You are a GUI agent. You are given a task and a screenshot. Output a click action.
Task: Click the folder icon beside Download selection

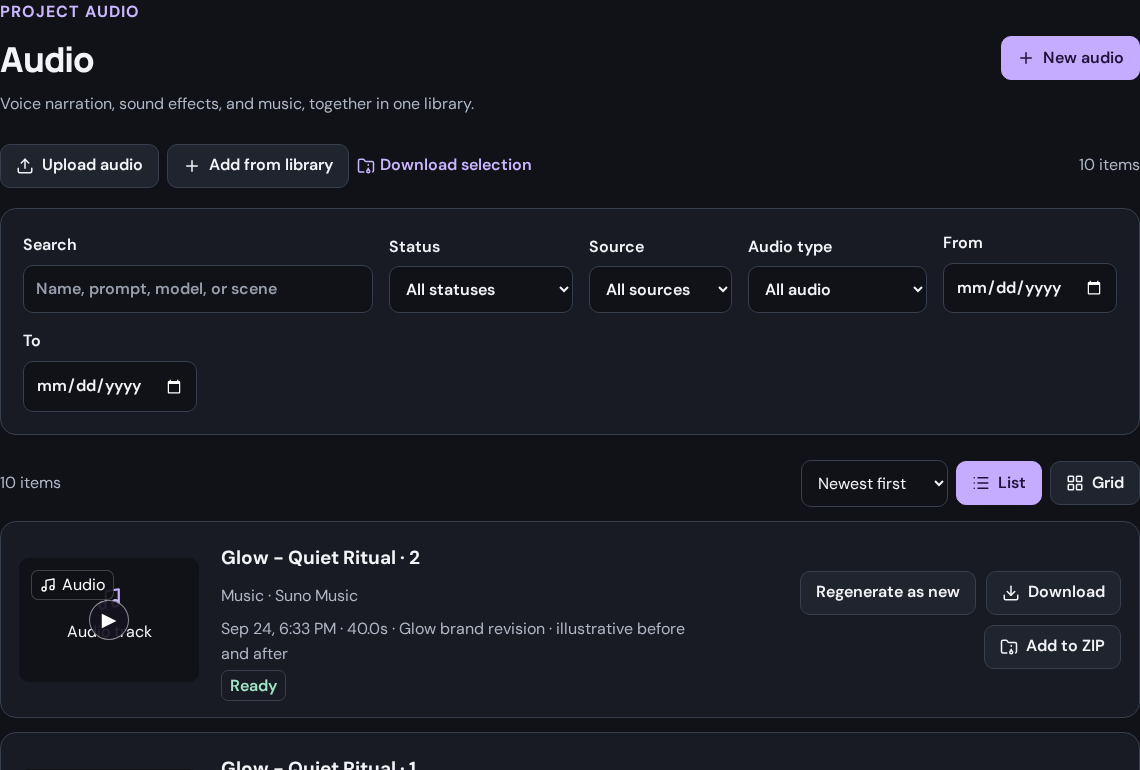click(x=366, y=166)
